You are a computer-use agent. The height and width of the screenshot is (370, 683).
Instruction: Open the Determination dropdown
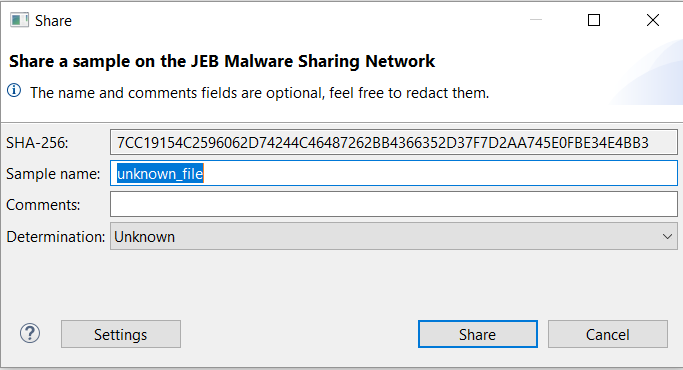pos(394,236)
